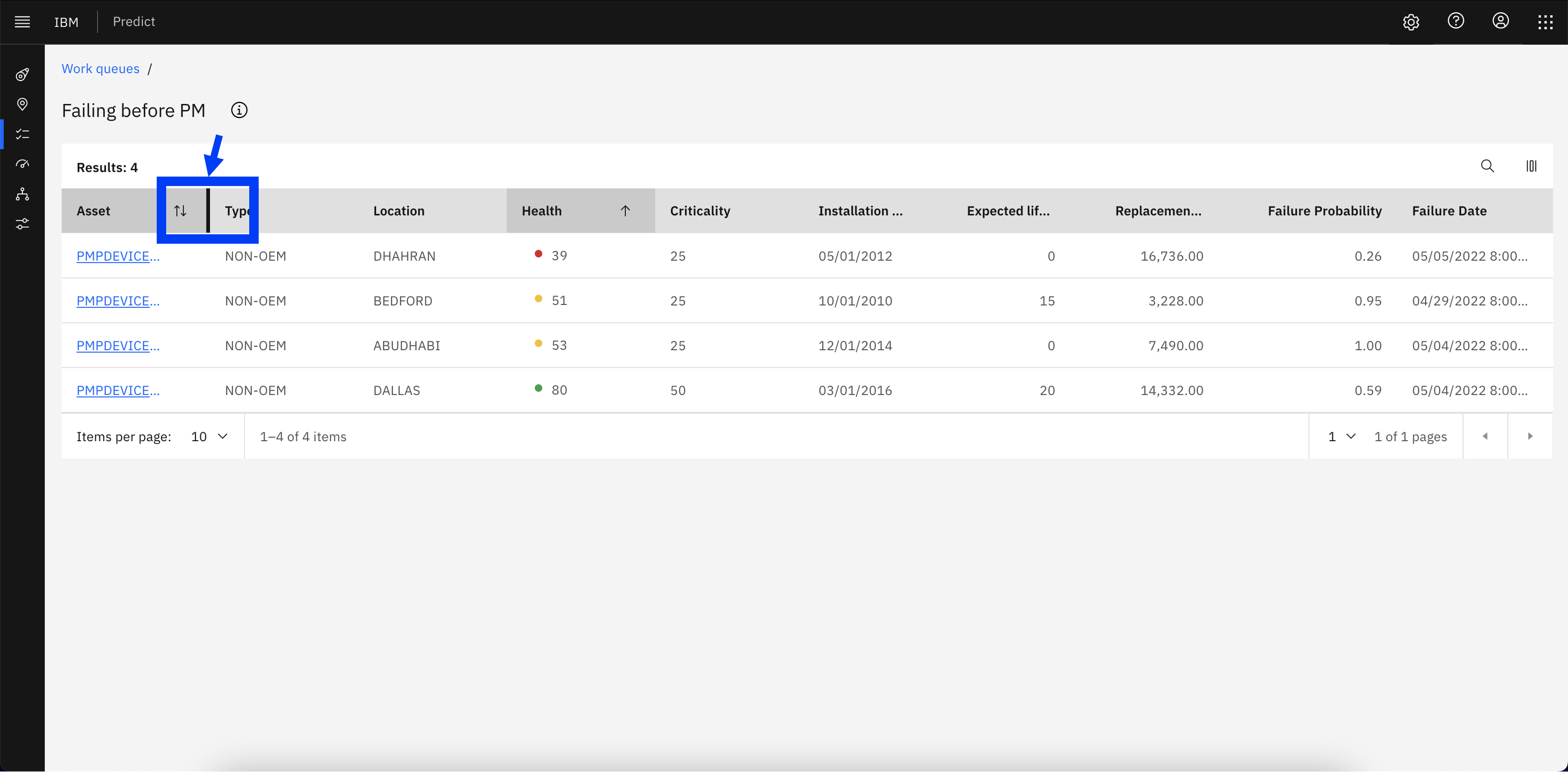The width and height of the screenshot is (1568, 772).
Task: Select replacement cost 16,736.00
Action: [x=1172, y=256]
